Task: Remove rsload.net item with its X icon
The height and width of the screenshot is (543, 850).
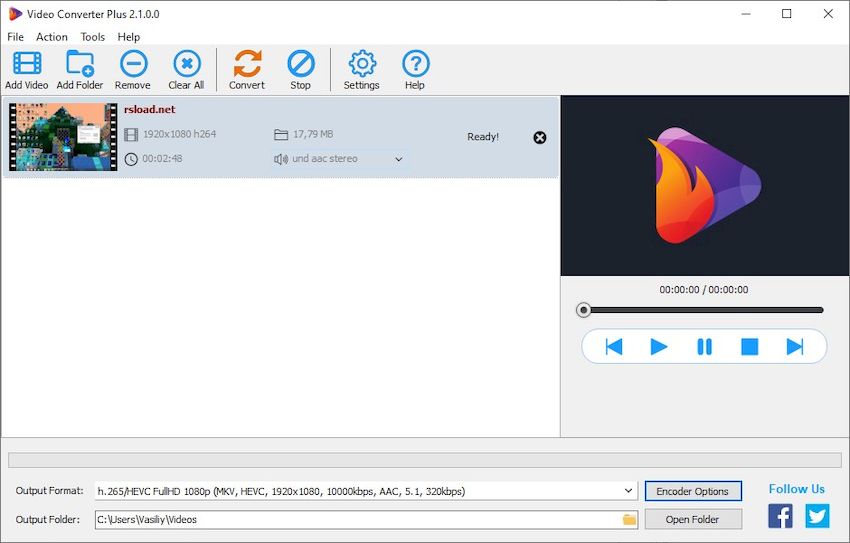Action: (x=539, y=137)
